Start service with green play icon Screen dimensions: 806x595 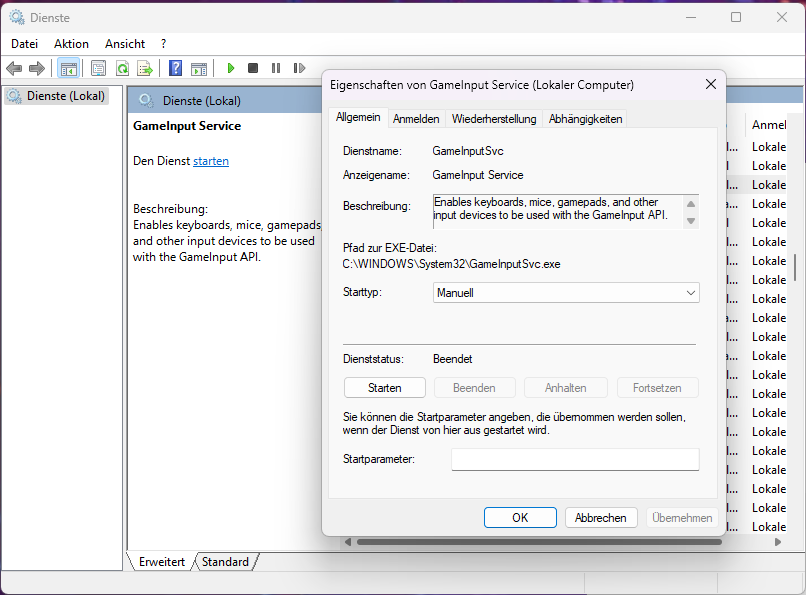[x=231, y=68]
